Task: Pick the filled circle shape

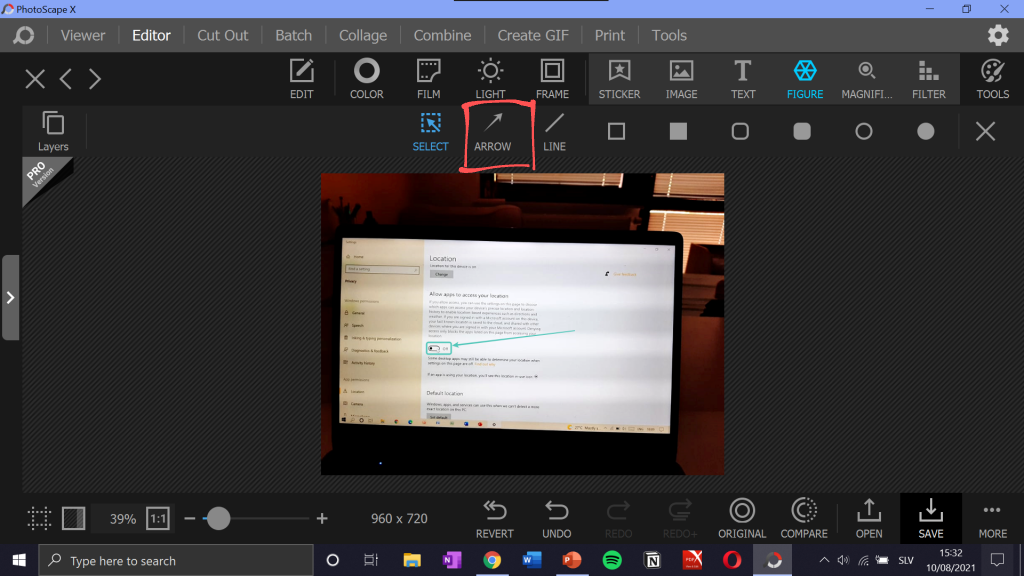Action: [x=925, y=131]
